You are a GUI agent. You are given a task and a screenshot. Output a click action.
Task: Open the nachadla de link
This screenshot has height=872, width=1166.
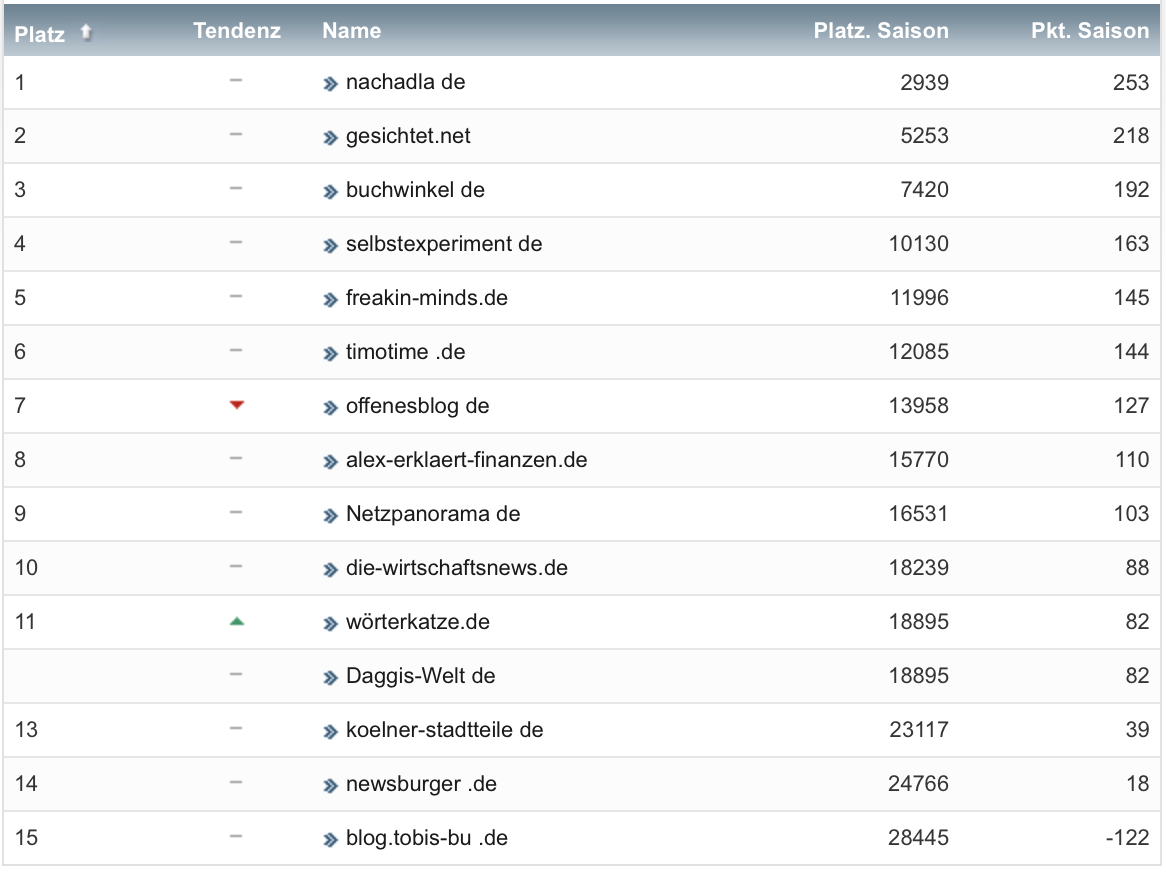(405, 82)
